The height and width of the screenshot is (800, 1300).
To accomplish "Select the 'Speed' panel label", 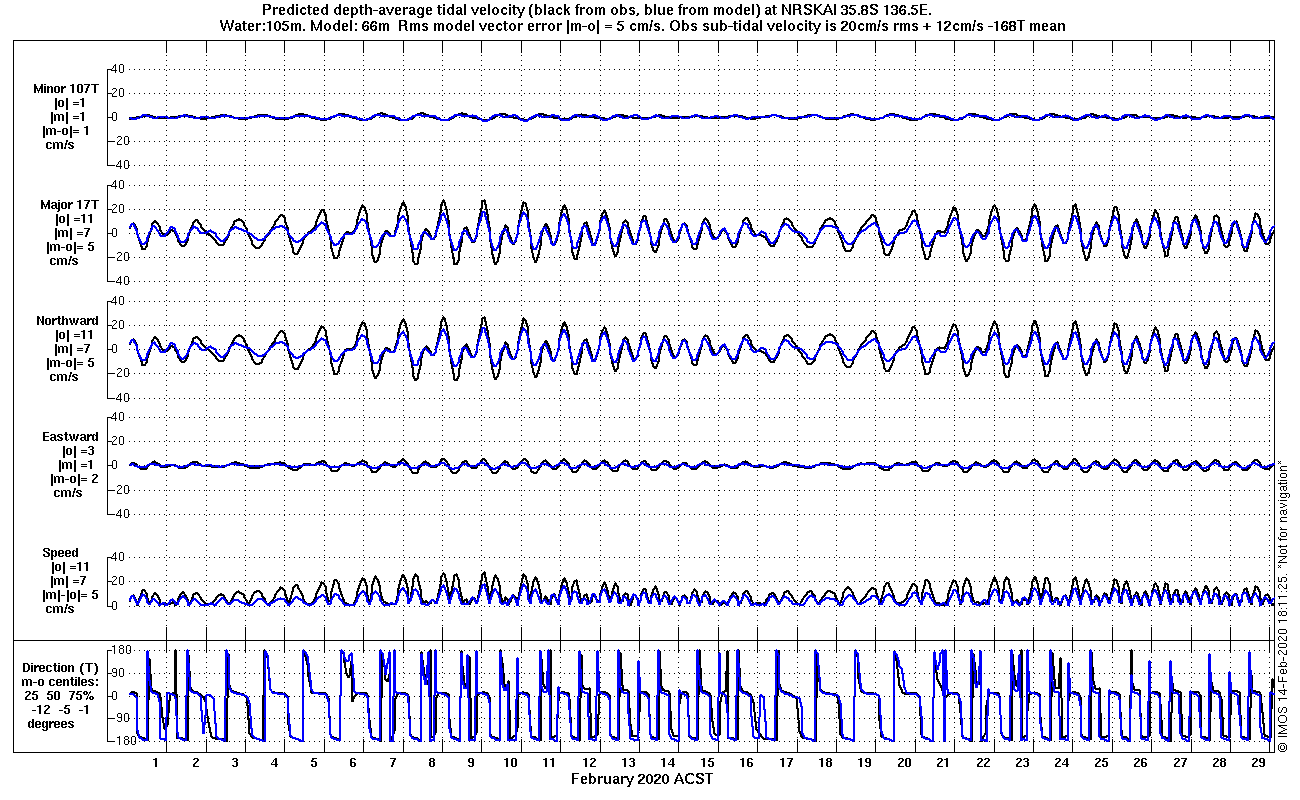I will coord(60,553).
